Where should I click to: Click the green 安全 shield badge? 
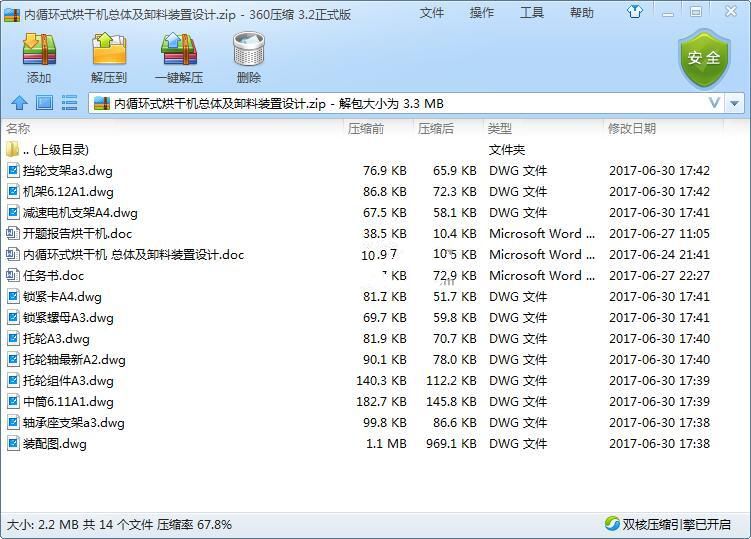point(704,58)
